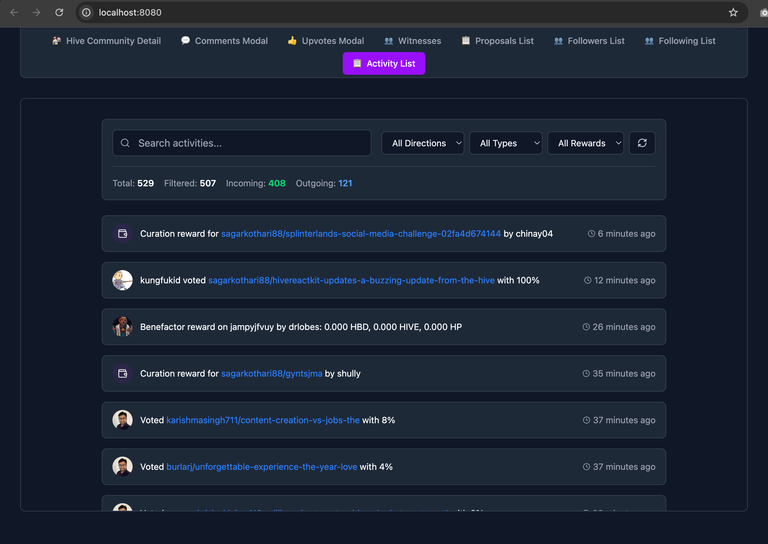Open the Comments Modal tab

coord(224,41)
